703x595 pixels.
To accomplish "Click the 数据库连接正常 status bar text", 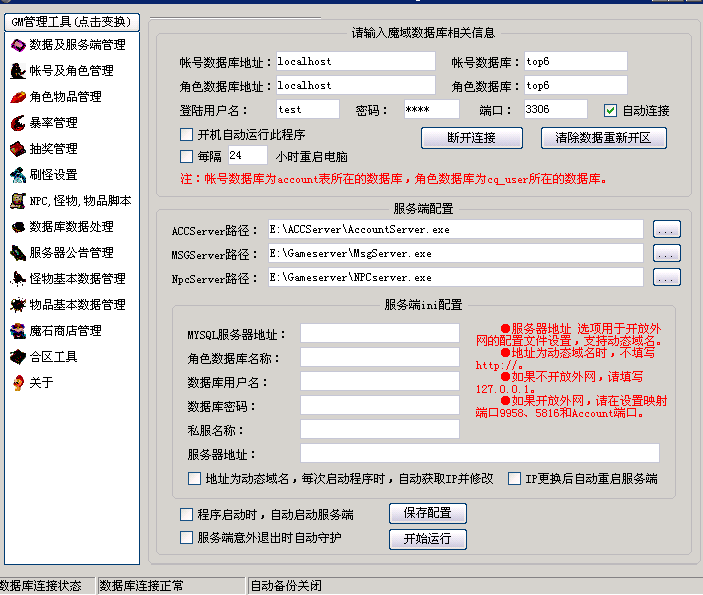I will tap(141, 586).
